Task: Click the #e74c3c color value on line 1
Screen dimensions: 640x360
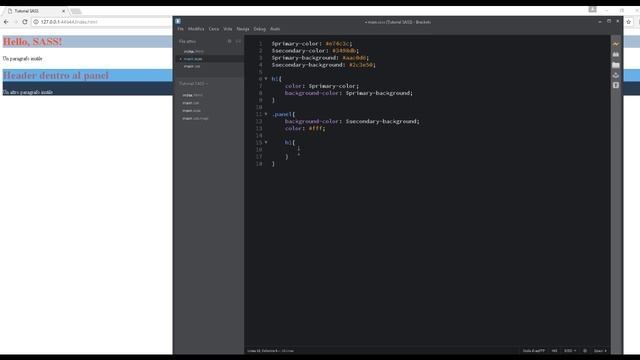Action: [337, 44]
